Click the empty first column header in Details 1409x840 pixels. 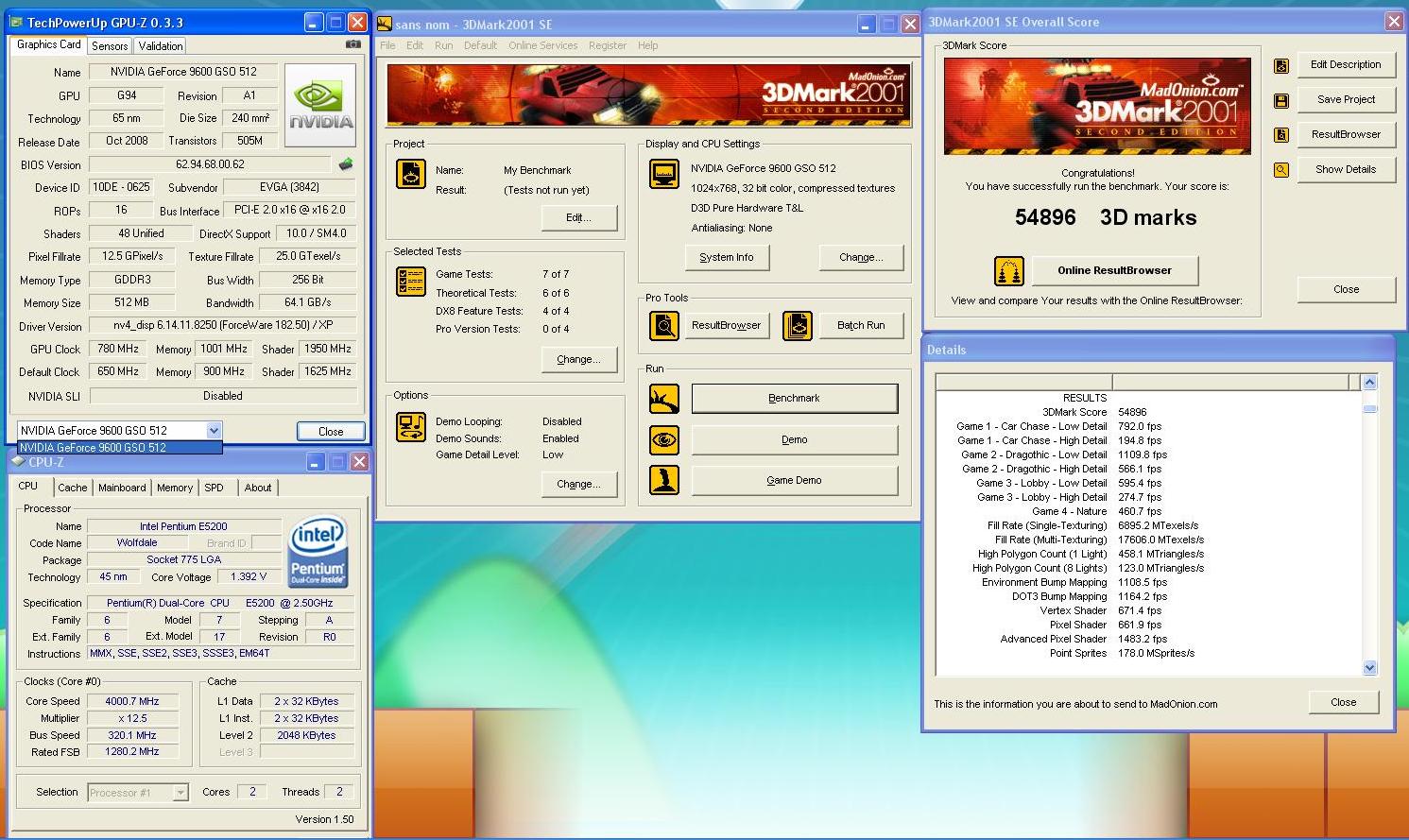click(x=1024, y=382)
